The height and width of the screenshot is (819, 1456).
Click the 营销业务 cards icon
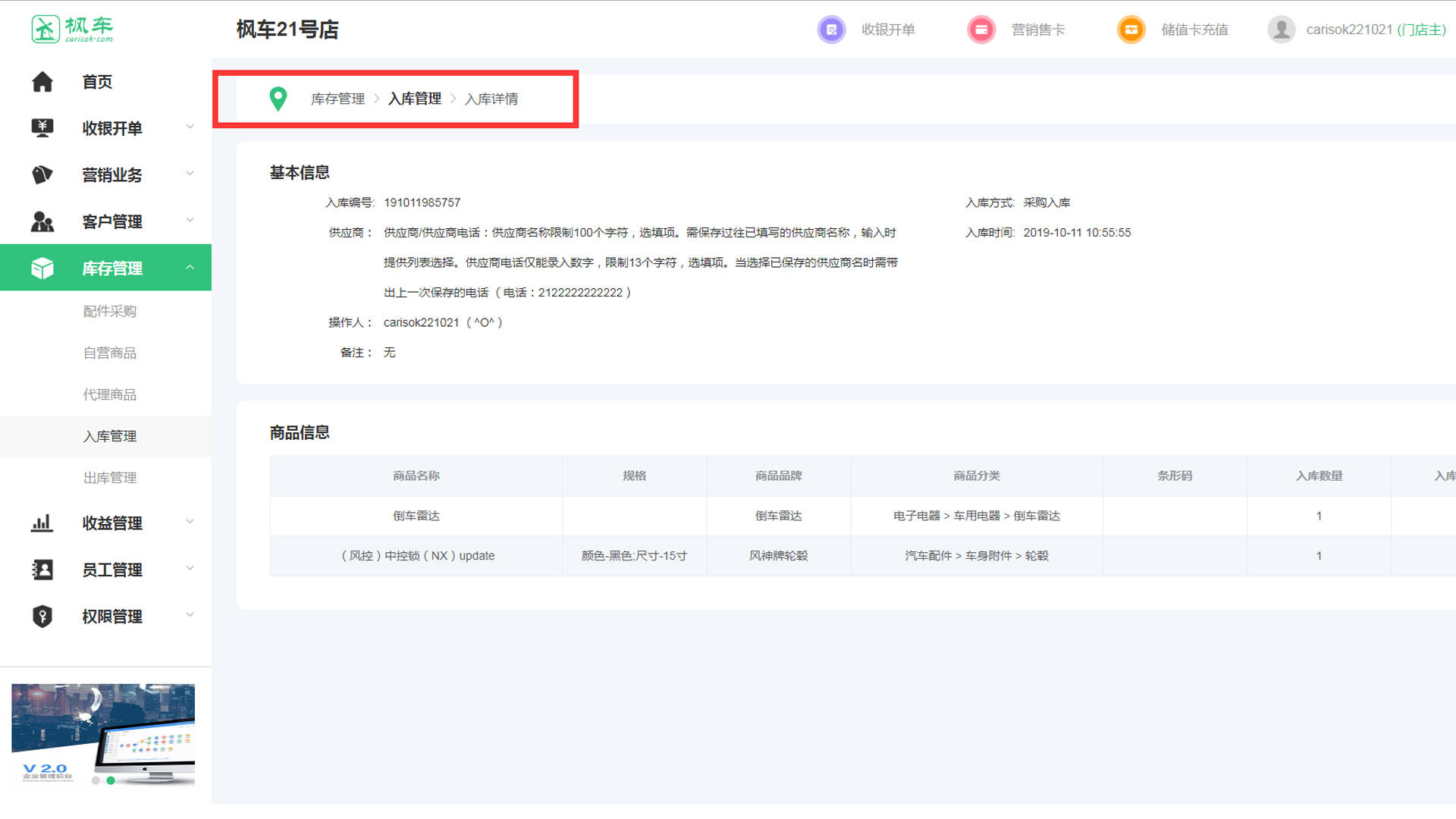(42, 175)
